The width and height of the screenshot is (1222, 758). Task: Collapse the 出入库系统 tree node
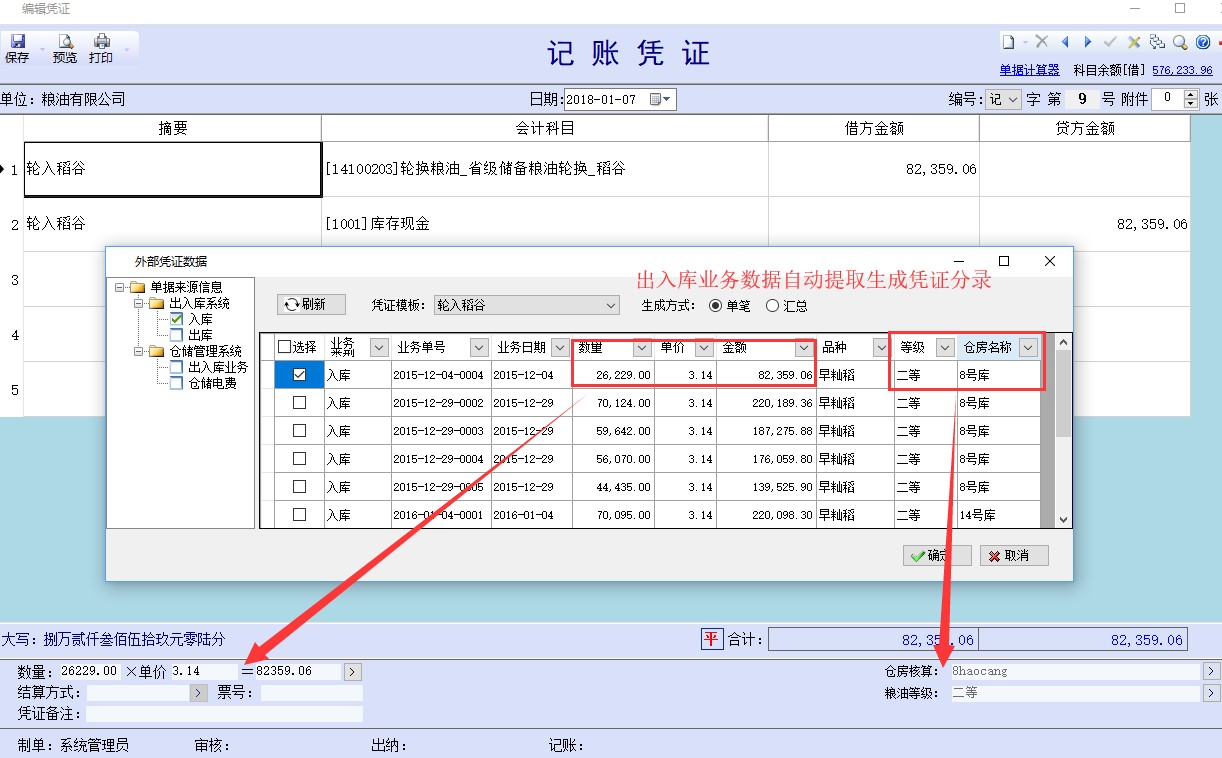(x=138, y=304)
